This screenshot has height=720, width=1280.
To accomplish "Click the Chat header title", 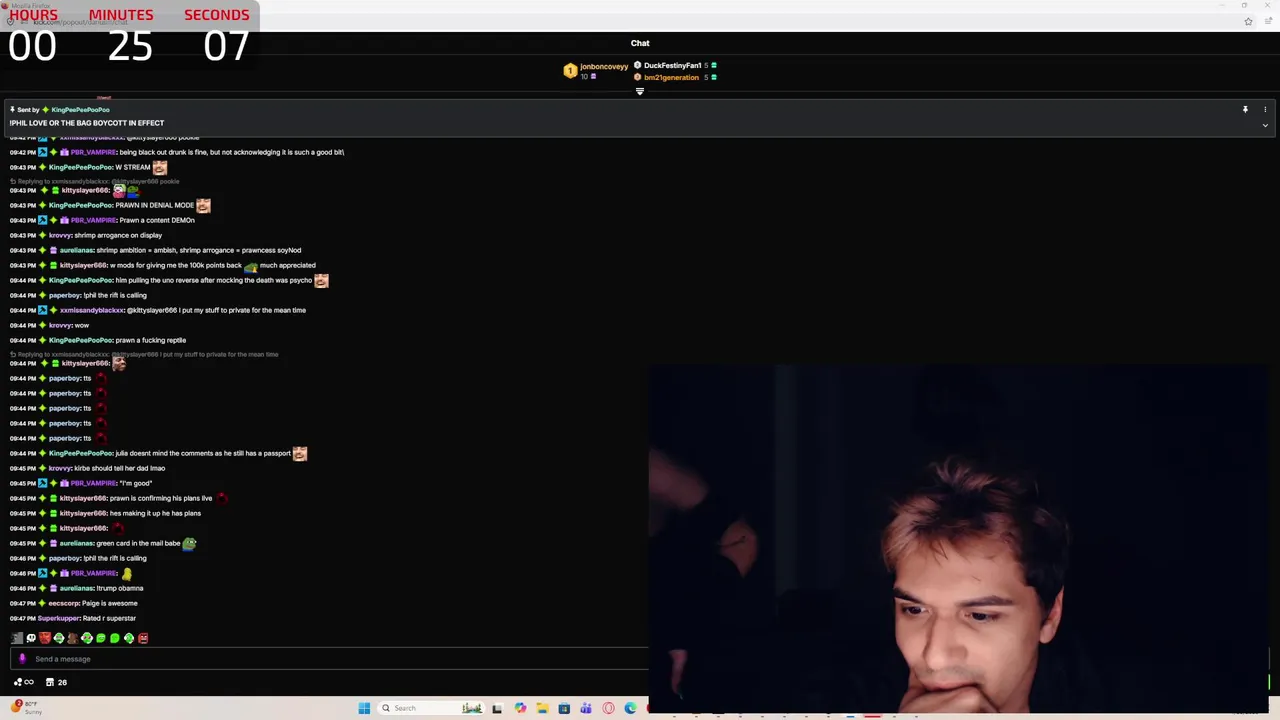I will click(640, 43).
